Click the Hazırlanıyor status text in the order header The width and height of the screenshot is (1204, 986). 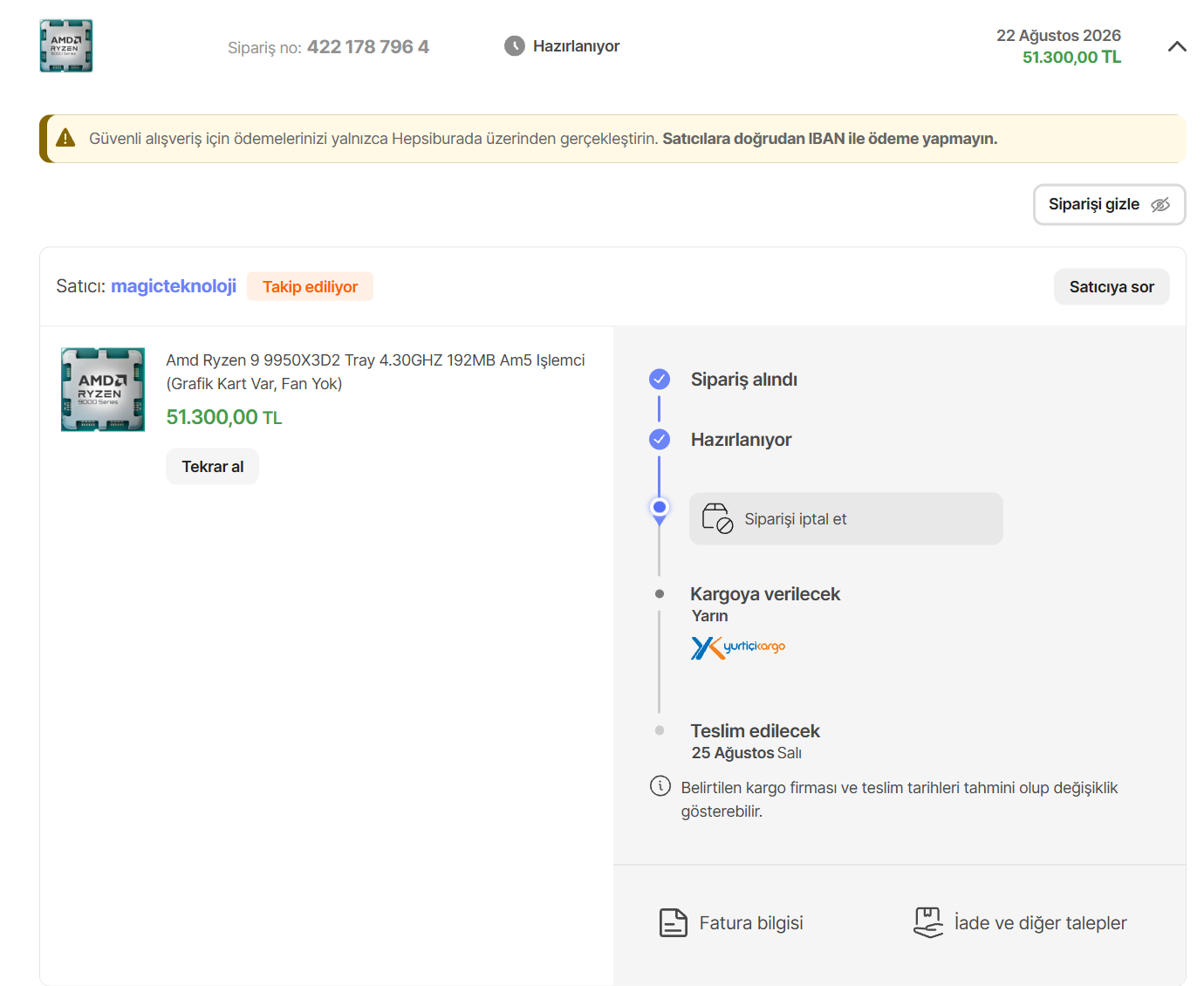[x=576, y=46]
